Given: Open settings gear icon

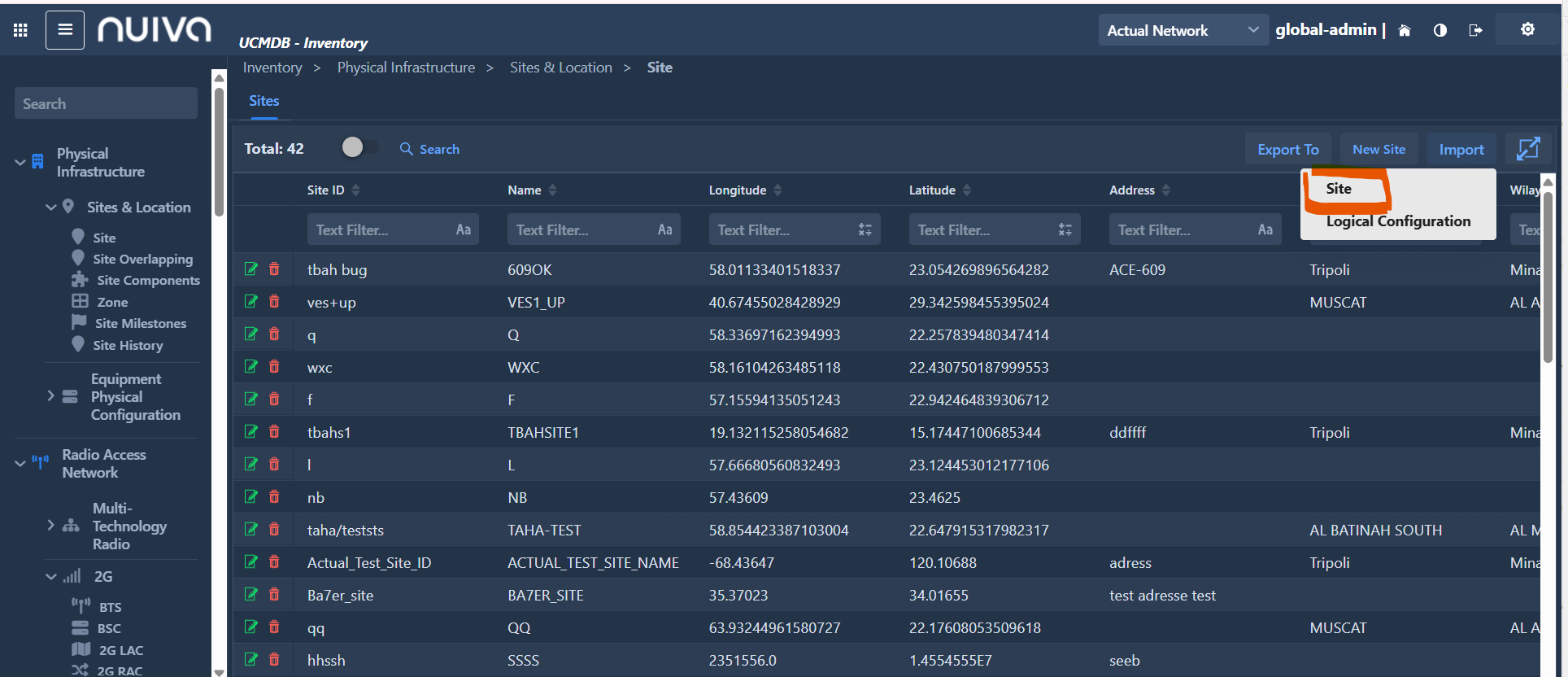Looking at the screenshot, I should [x=1528, y=29].
